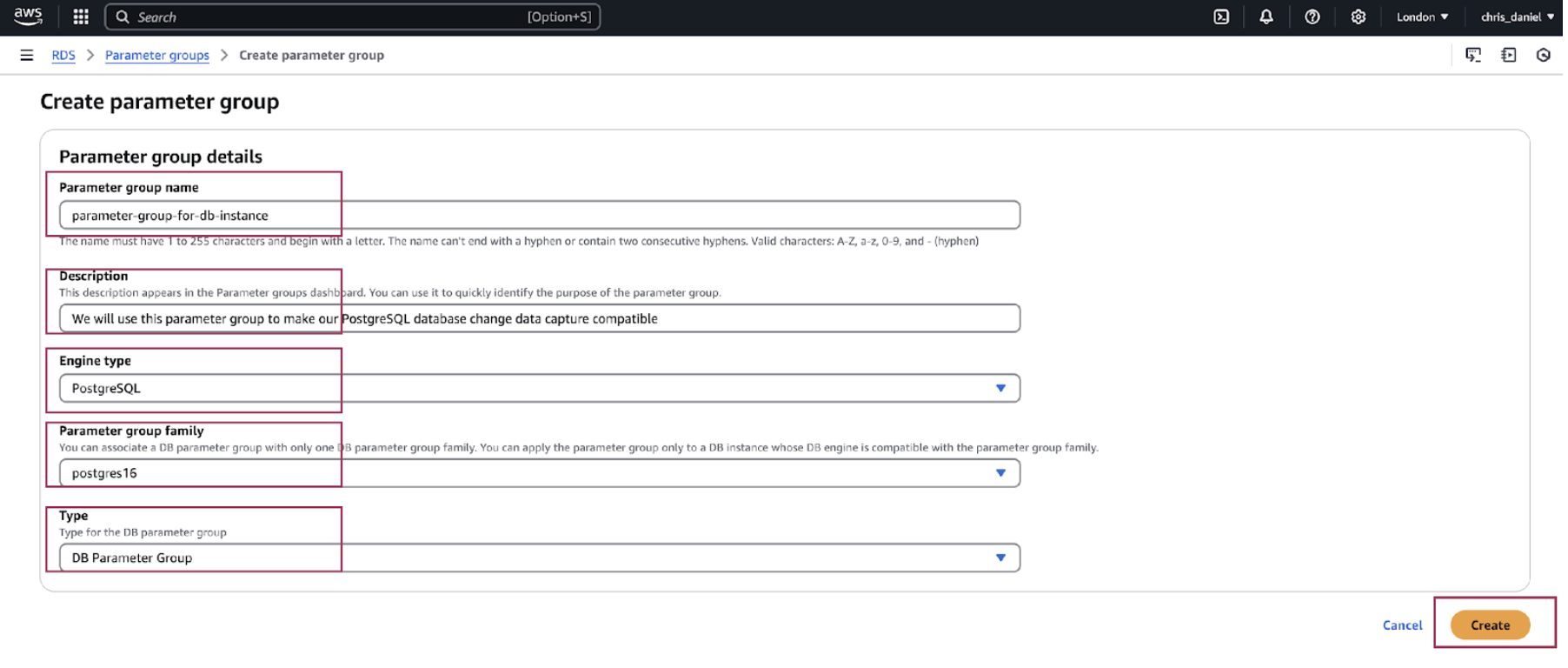Expand the Parameter group family dropdown
Viewport: 1568px width, 668px height.
coord(540,473)
